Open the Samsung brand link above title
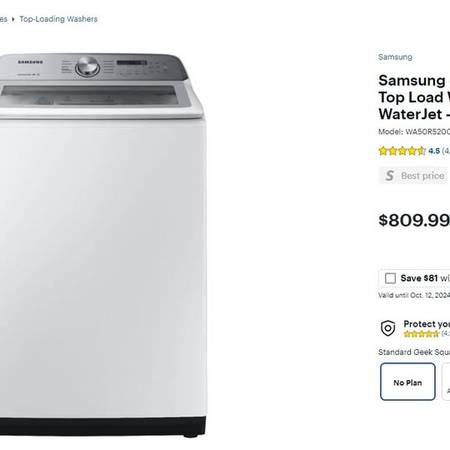This screenshot has width=450, height=450. [x=395, y=57]
